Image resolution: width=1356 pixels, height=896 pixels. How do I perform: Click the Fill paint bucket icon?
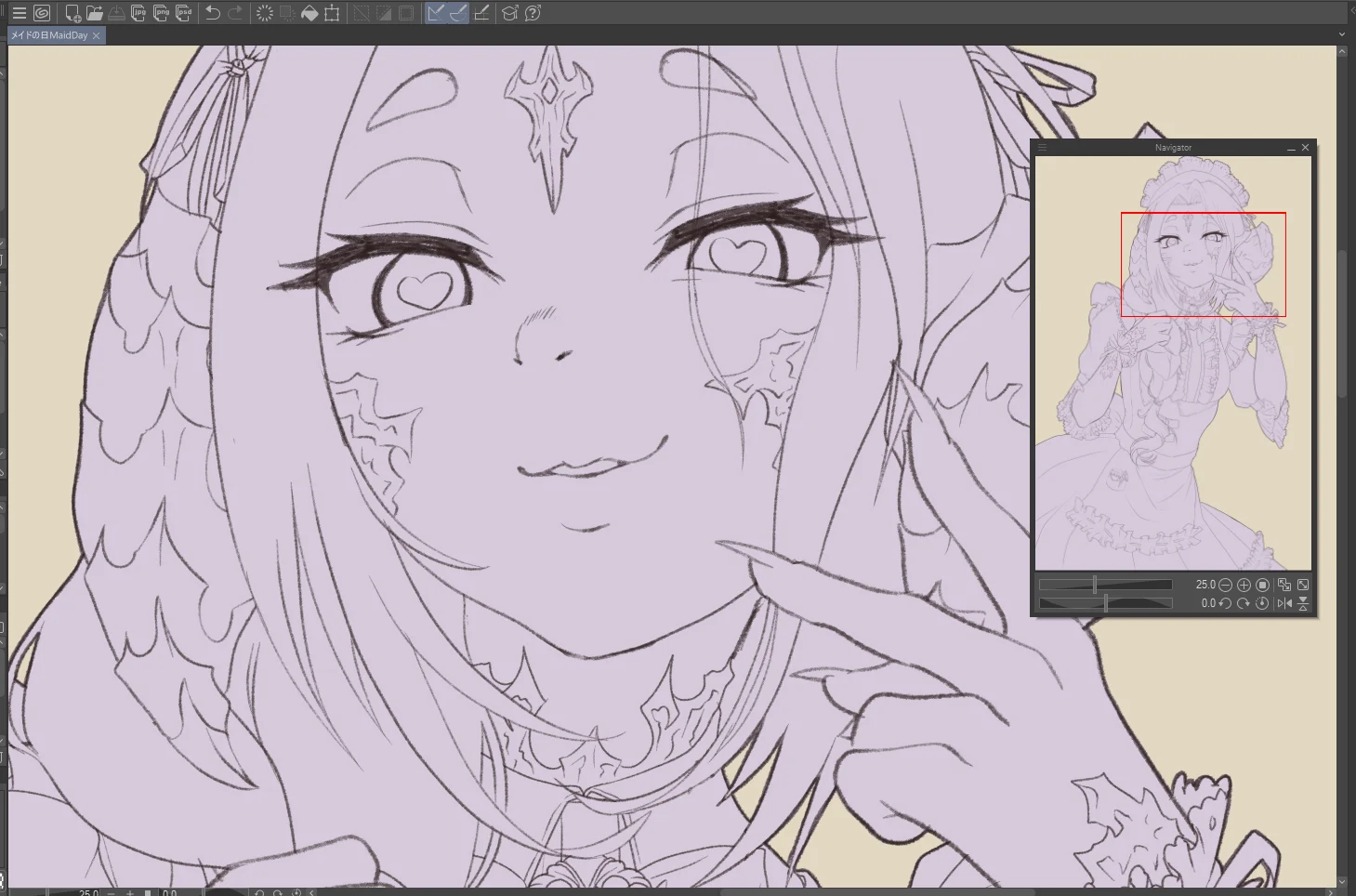click(x=309, y=13)
